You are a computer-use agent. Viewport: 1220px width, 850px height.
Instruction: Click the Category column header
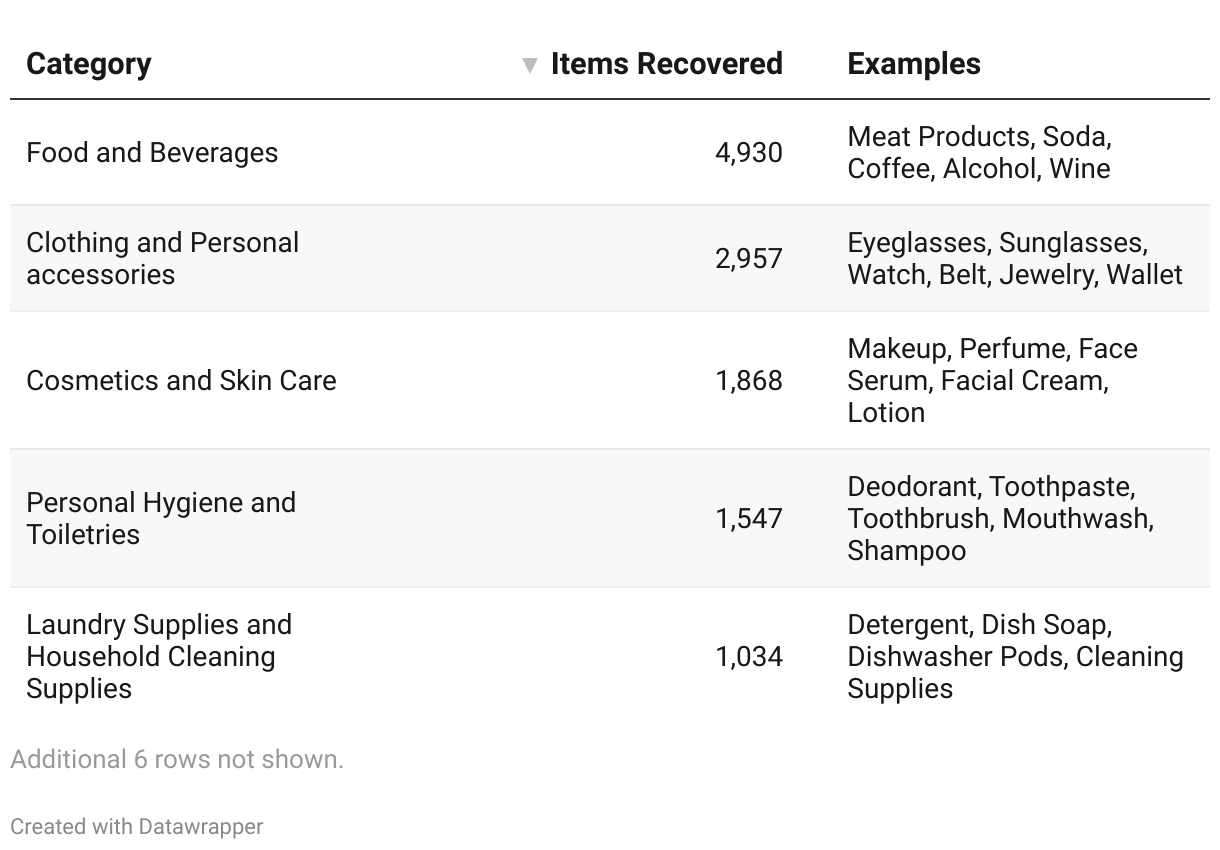coord(89,64)
